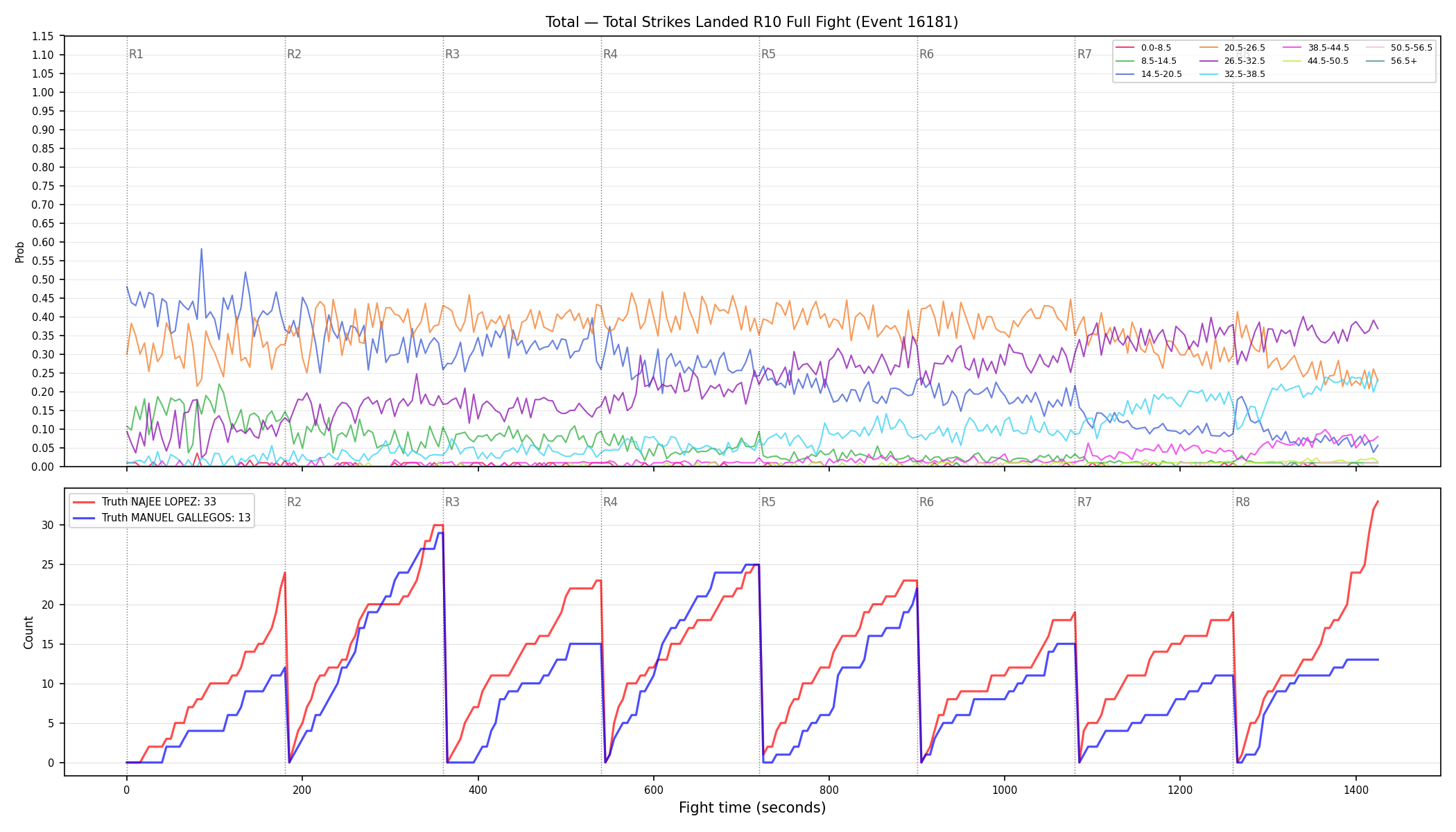Image resolution: width=1456 pixels, height=832 pixels.
Task: Click the R7 round marker in the count chart
Action: pos(1084,502)
